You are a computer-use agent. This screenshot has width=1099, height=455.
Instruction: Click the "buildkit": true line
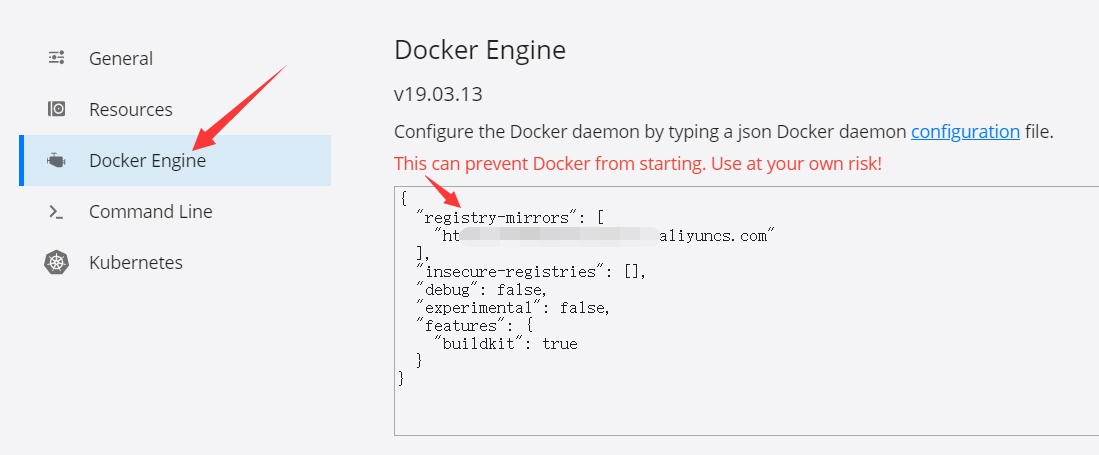pos(505,343)
